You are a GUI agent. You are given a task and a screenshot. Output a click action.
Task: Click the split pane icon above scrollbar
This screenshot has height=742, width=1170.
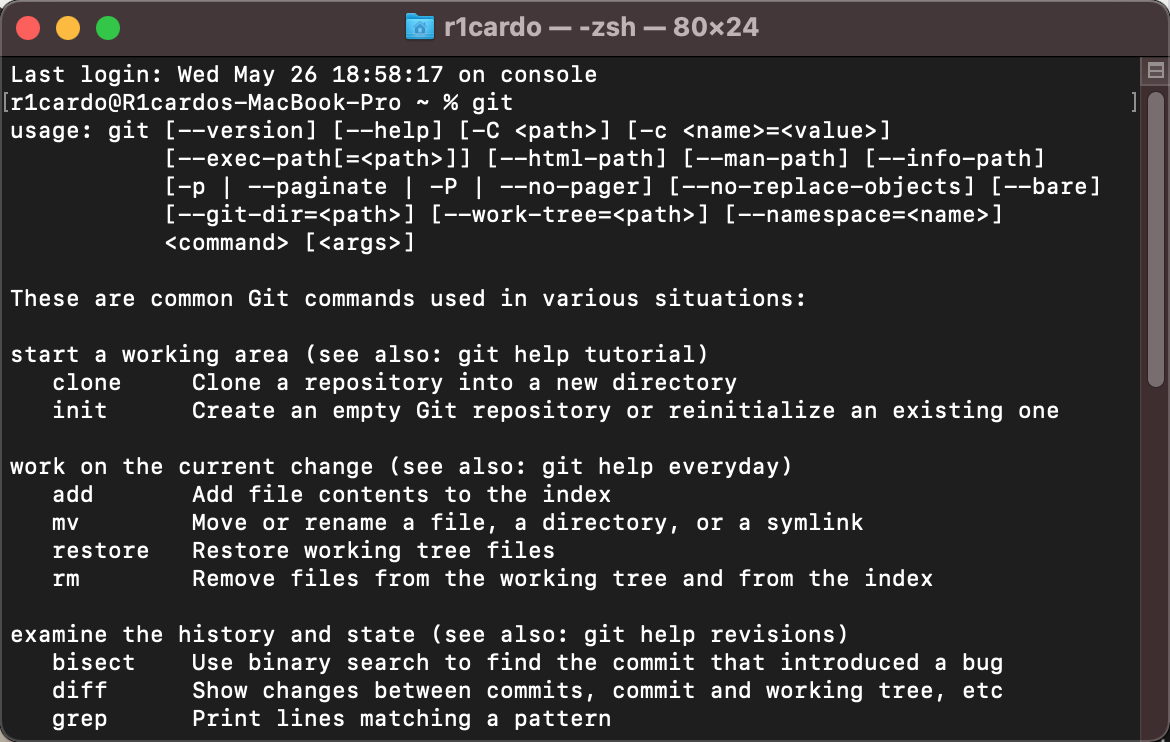[x=1155, y=71]
